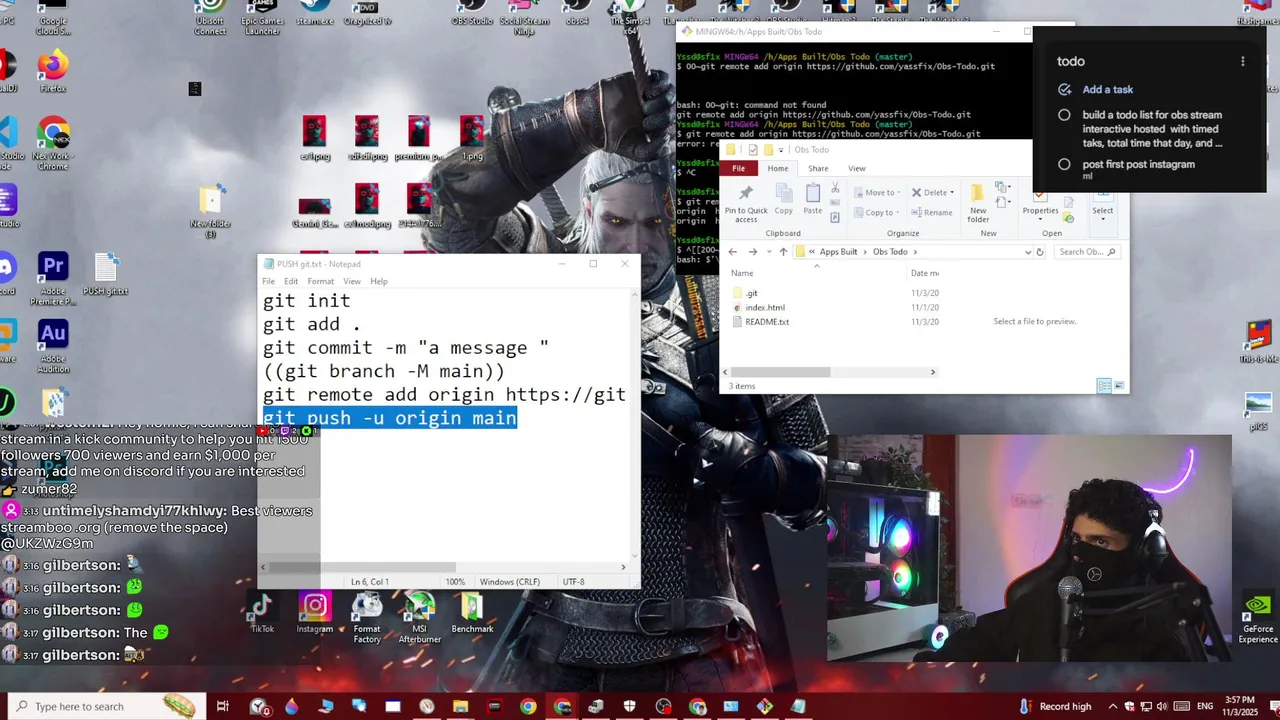Open the Properties dropdown in Explorer ribbon
This screenshot has width=1280, height=720.
[1040, 217]
